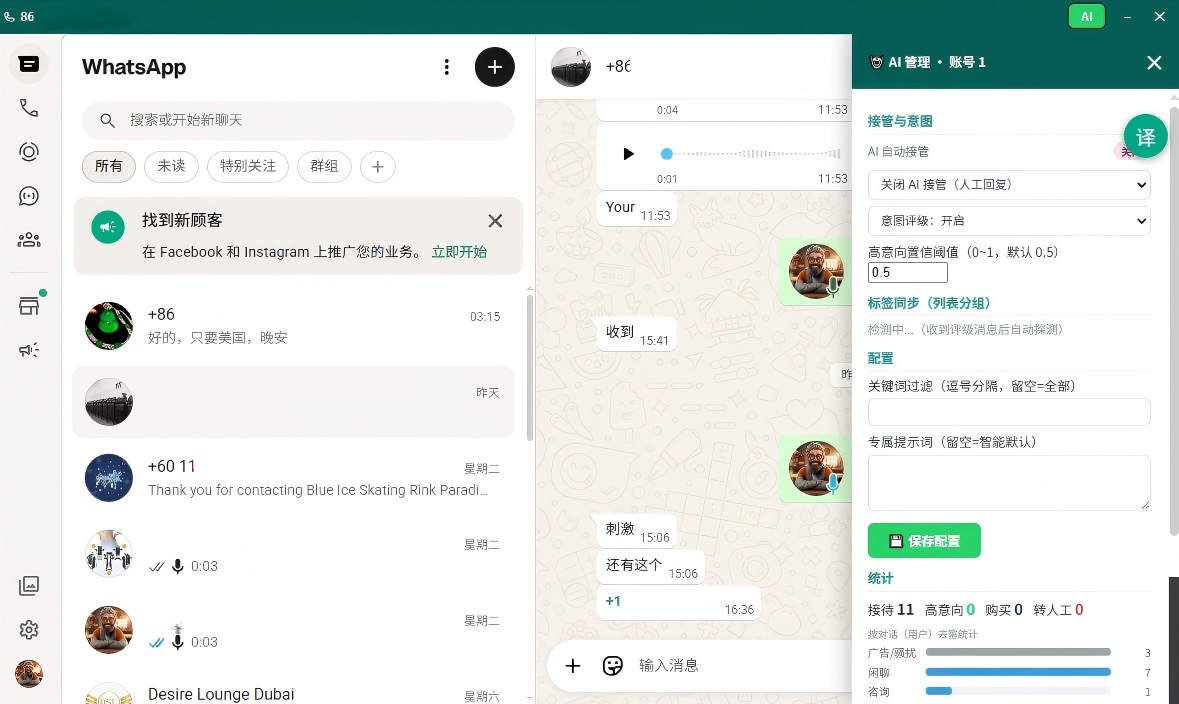Image resolution: width=1179 pixels, height=704 pixels.
Task: Click the 刺激 message bubble
Action: (637, 531)
